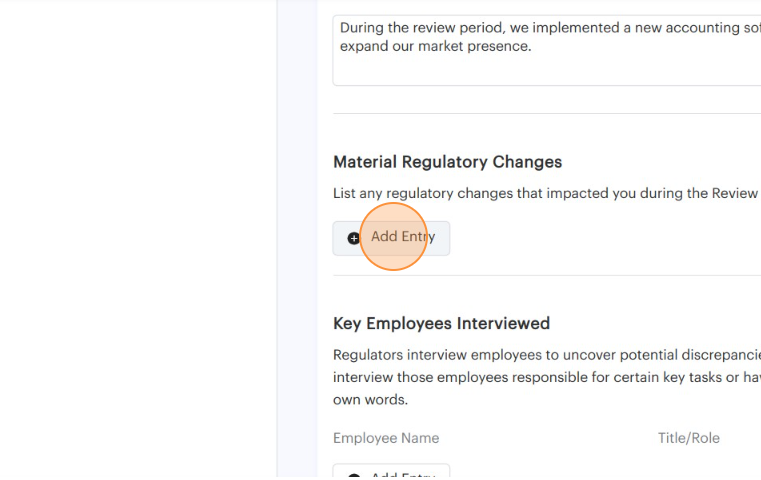Click the Material Regulatory Changes heading

pos(447,162)
